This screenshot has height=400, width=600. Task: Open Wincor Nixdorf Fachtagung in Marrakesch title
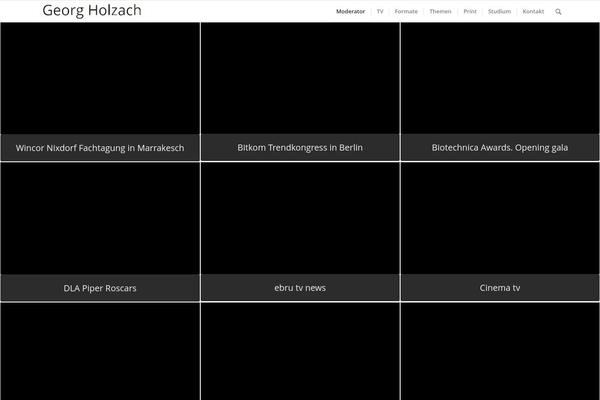coord(100,148)
